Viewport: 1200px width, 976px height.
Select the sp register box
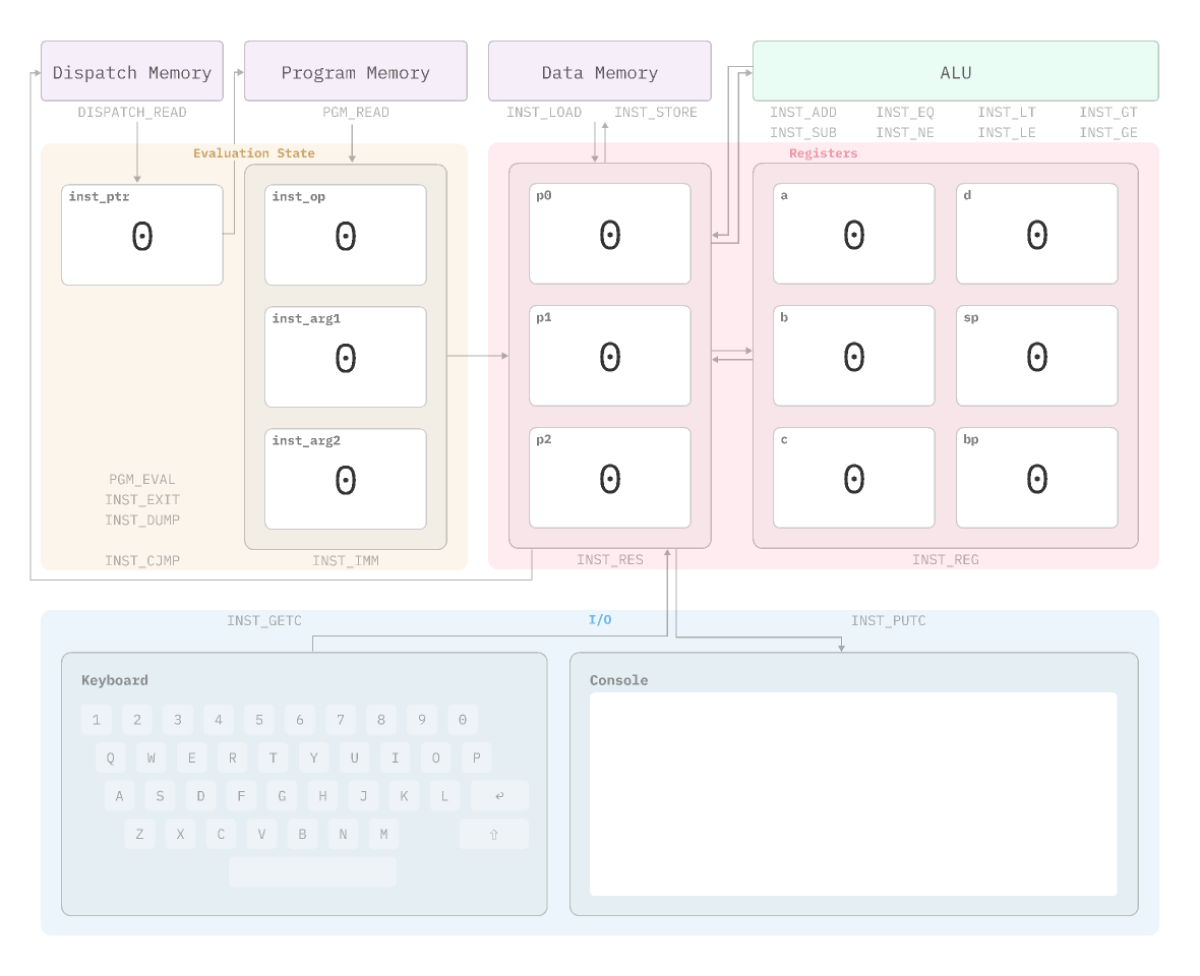click(x=1037, y=355)
